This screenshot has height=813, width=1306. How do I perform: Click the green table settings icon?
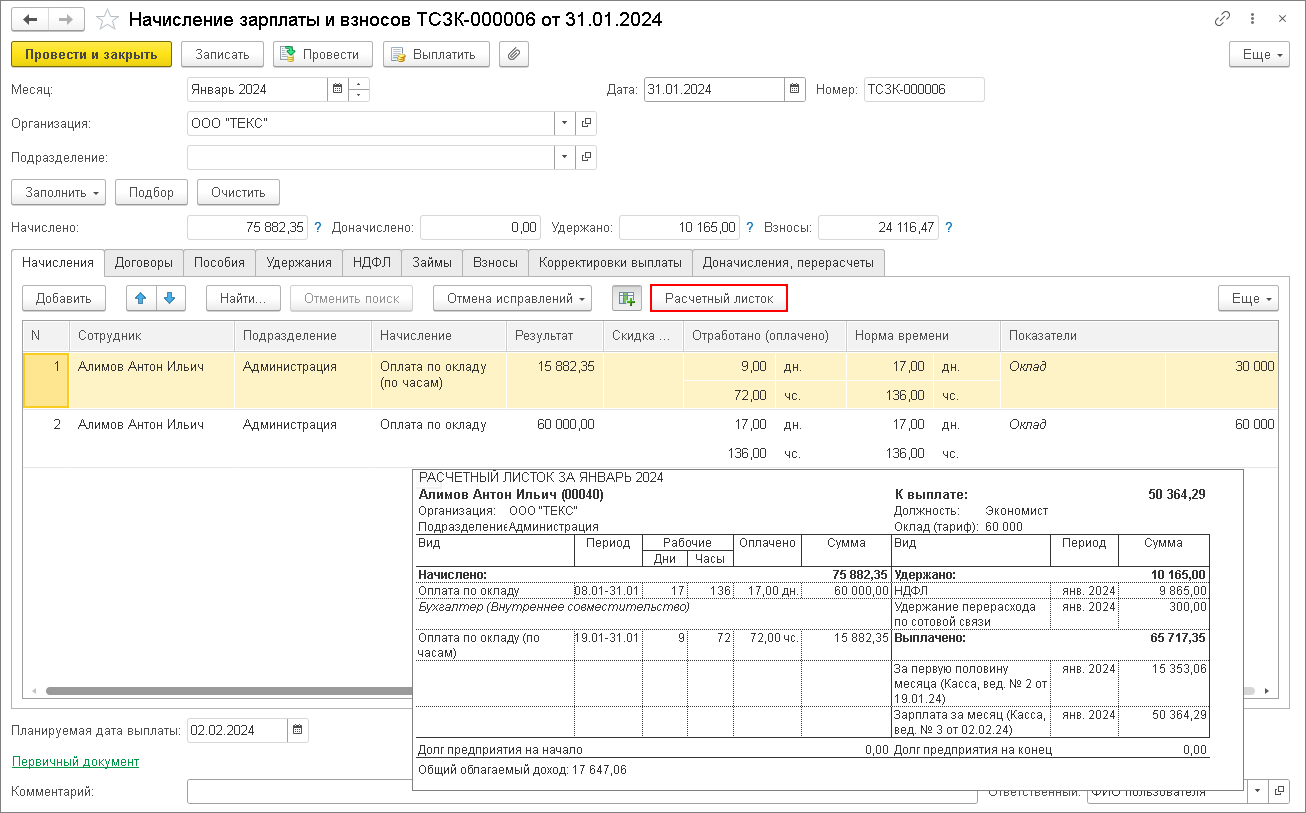[x=627, y=298]
